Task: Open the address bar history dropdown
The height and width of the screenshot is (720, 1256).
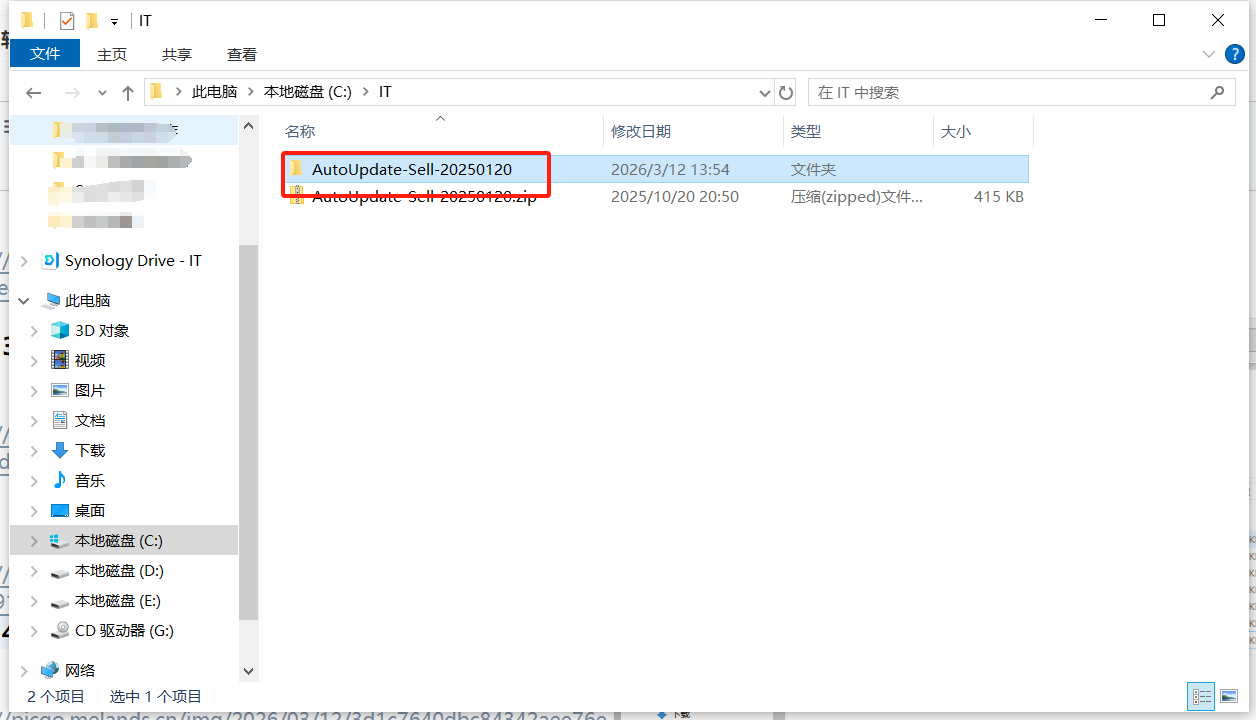Action: pyautogui.click(x=765, y=93)
